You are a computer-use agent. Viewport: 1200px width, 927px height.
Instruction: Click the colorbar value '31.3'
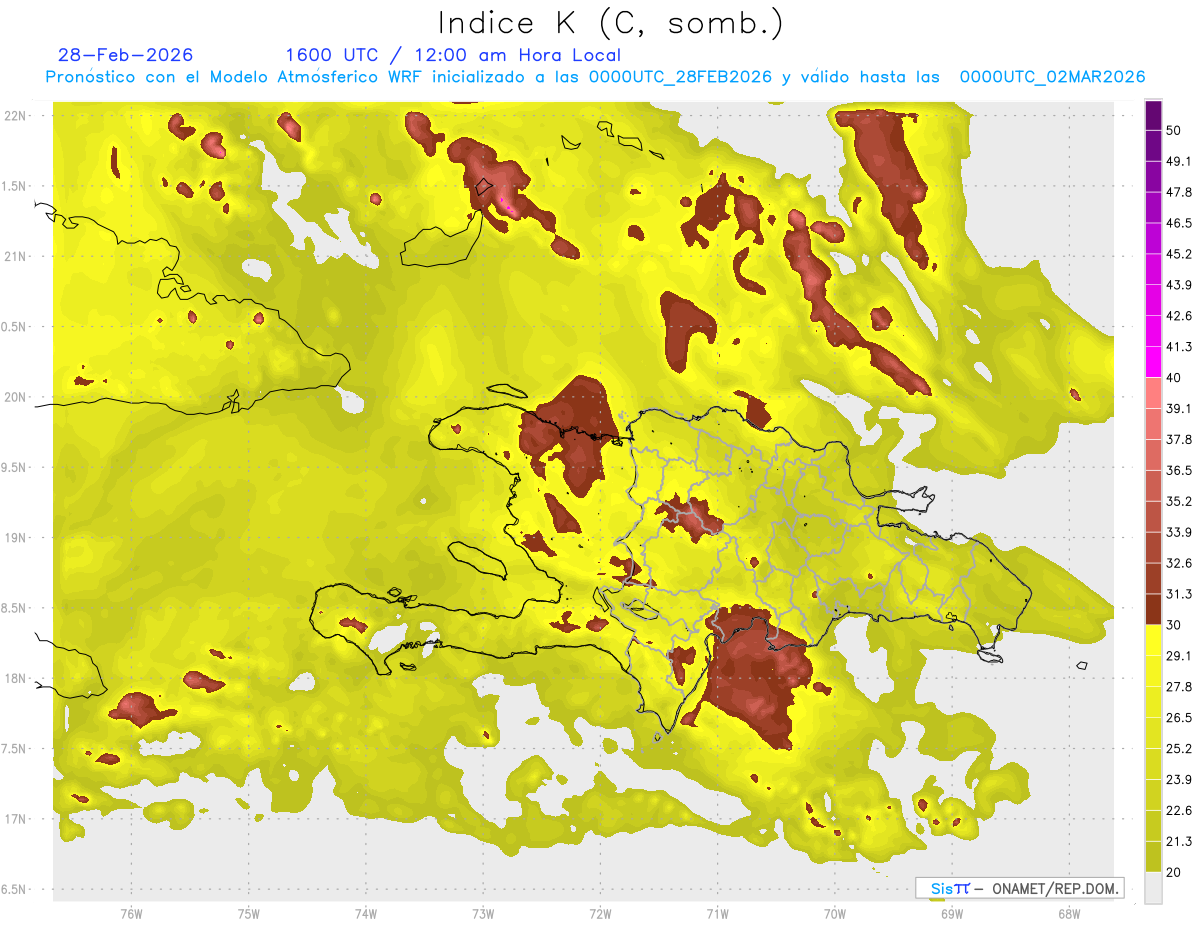coord(1178,595)
